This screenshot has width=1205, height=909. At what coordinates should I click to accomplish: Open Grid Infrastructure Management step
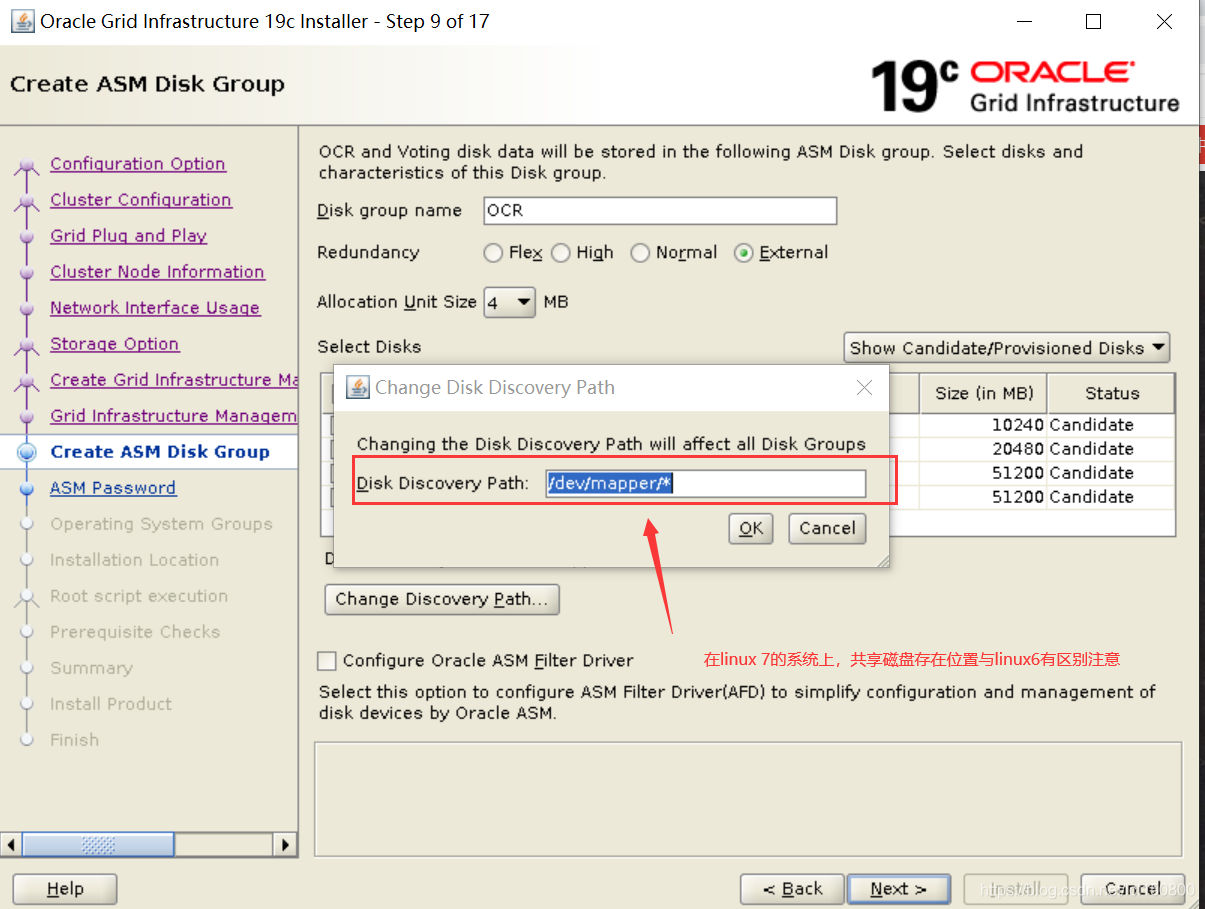(x=174, y=416)
